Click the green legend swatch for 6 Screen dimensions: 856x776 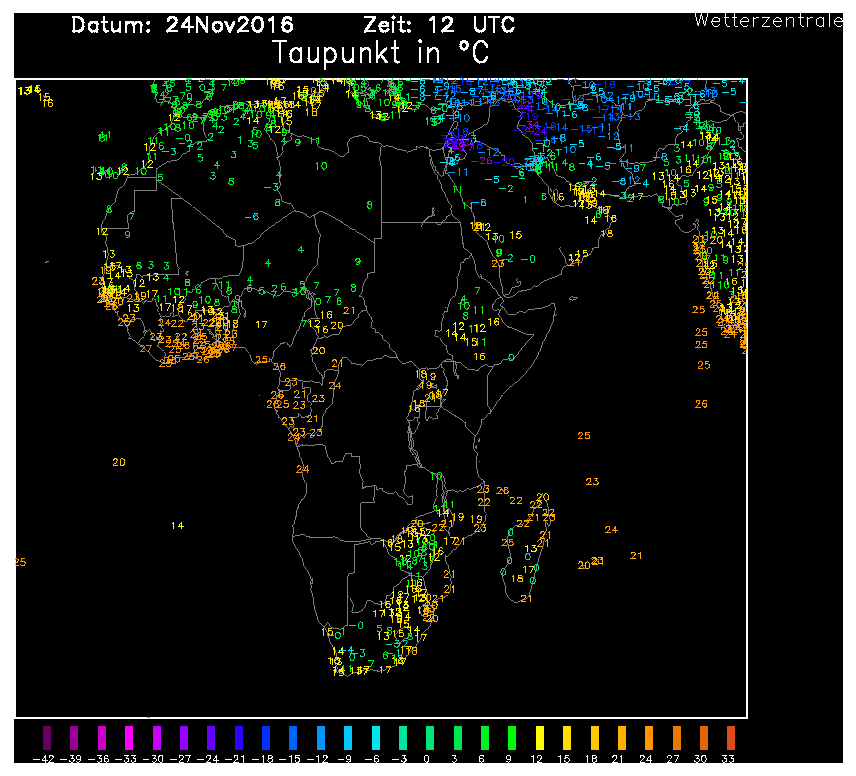click(x=484, y=739)
